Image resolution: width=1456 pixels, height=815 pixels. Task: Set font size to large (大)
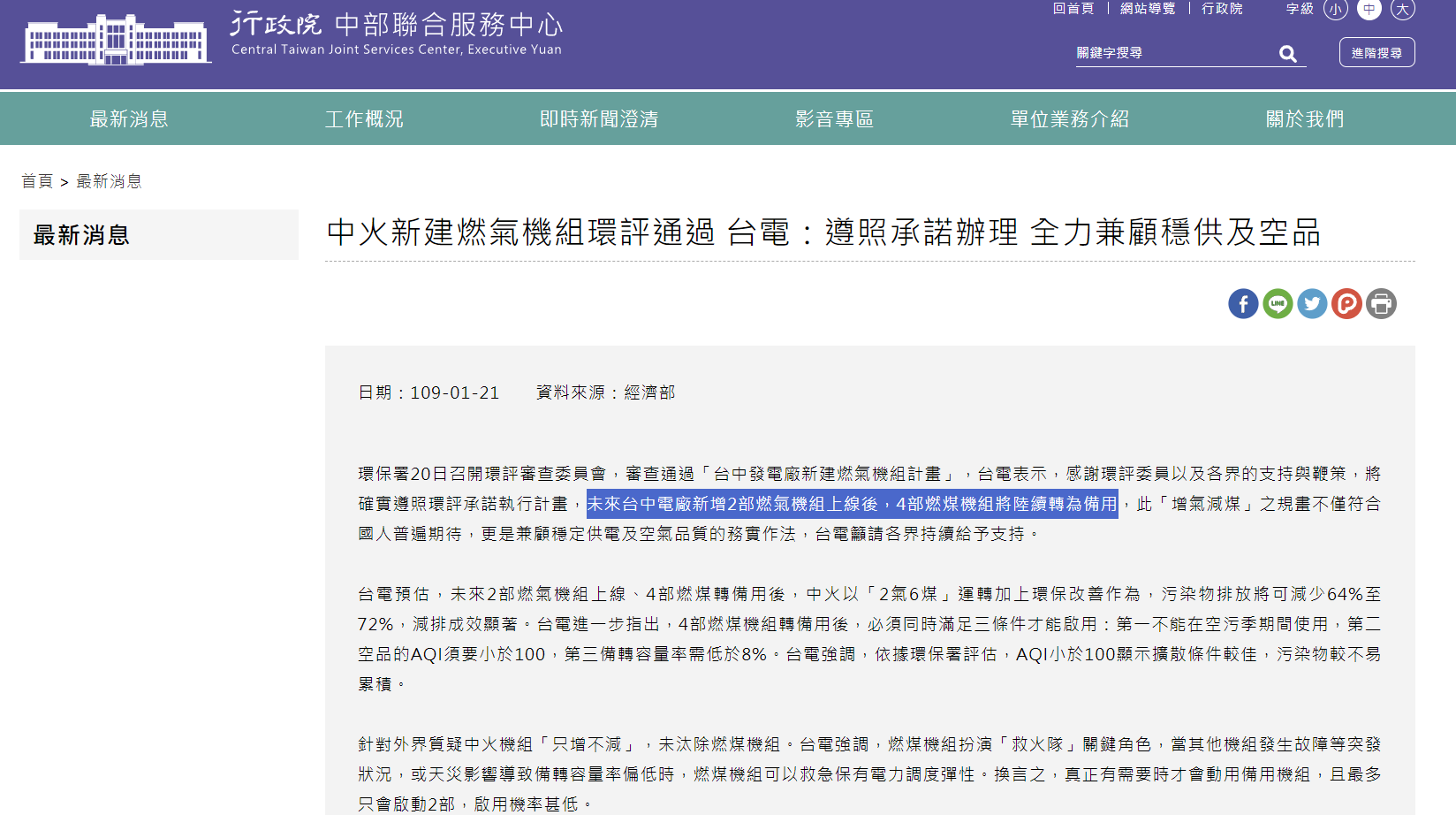1402,10
